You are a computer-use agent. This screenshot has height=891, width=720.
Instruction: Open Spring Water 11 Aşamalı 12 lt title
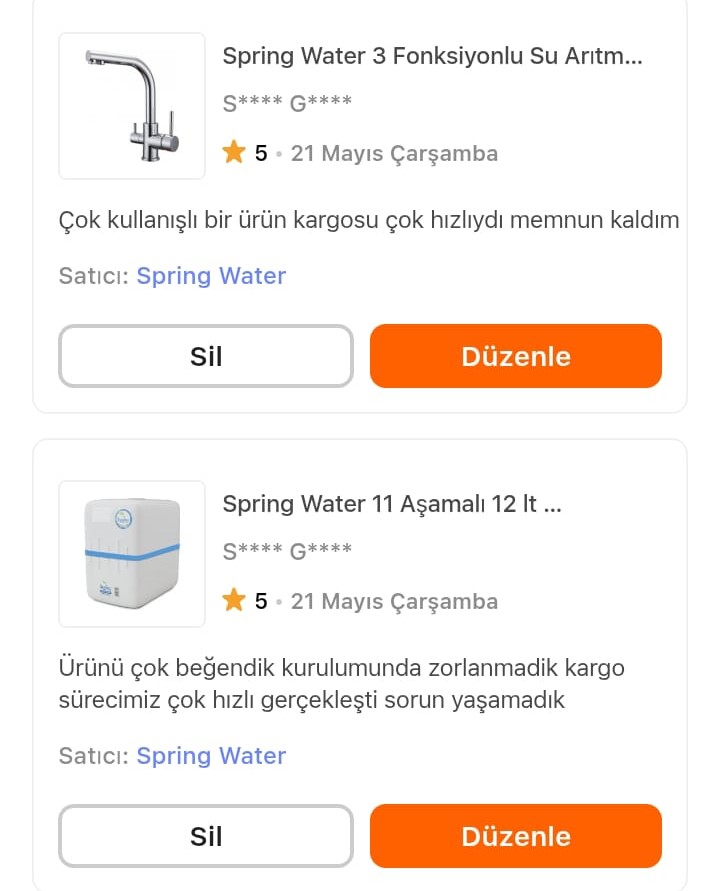(392, 505)
